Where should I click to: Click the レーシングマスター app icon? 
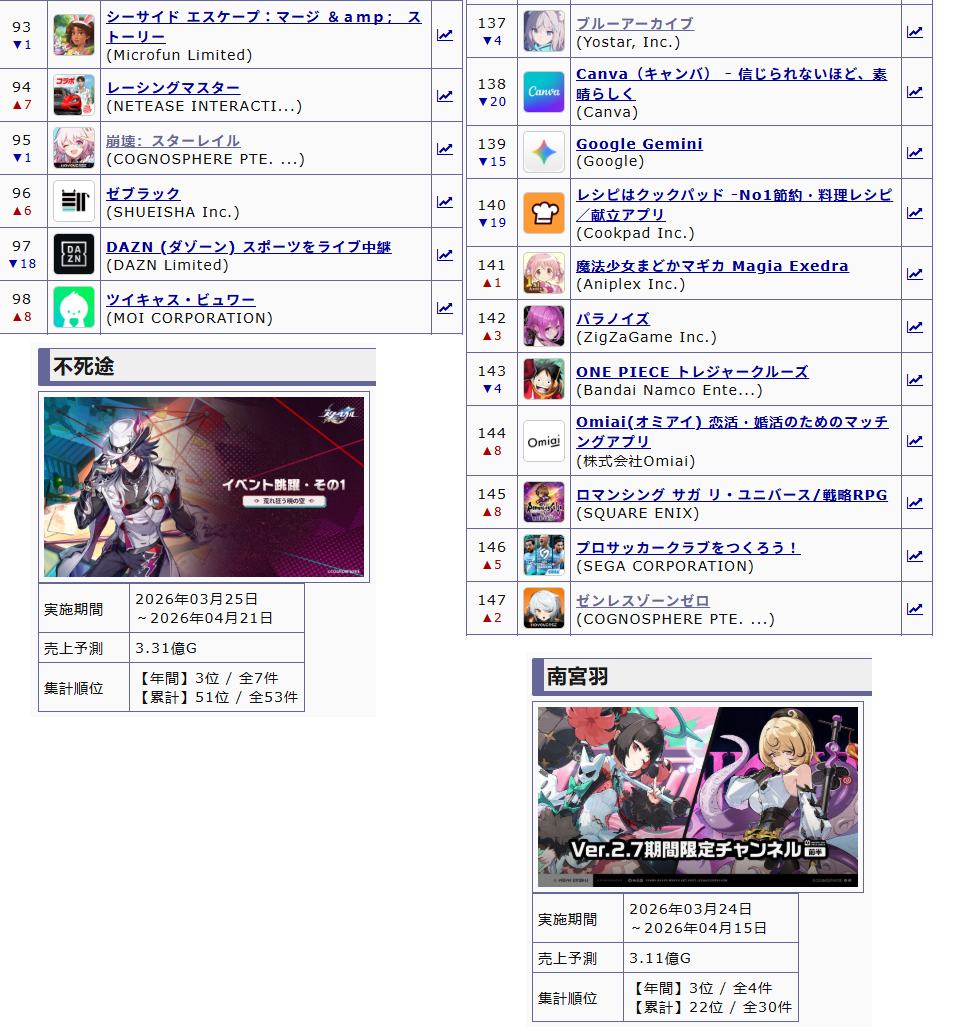(74, 95)
